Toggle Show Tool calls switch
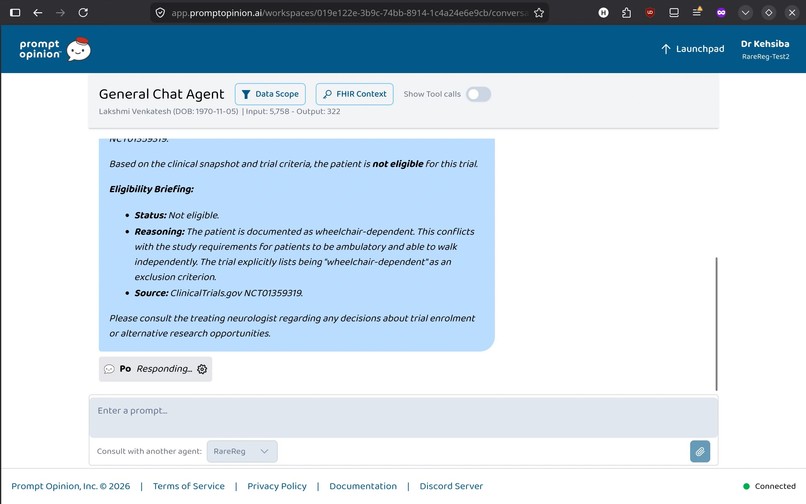Viewport: 806px width, 504px height. coord(479,94)
